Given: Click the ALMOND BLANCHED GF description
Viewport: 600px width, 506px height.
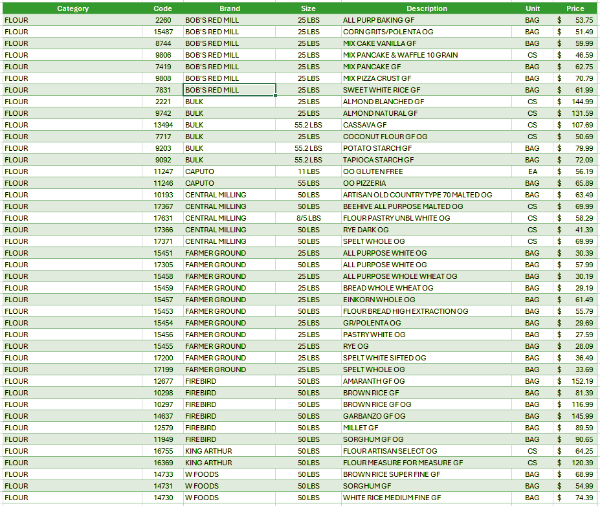Looking at the screenshot, I should pyautogui.click(x=383, y=102).
